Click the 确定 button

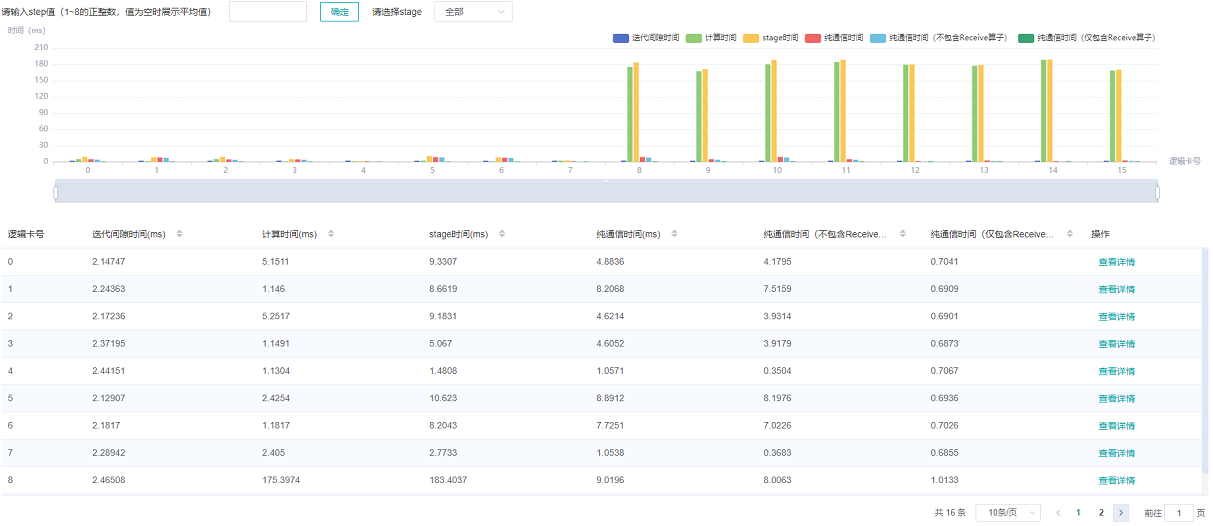(339, 12)
